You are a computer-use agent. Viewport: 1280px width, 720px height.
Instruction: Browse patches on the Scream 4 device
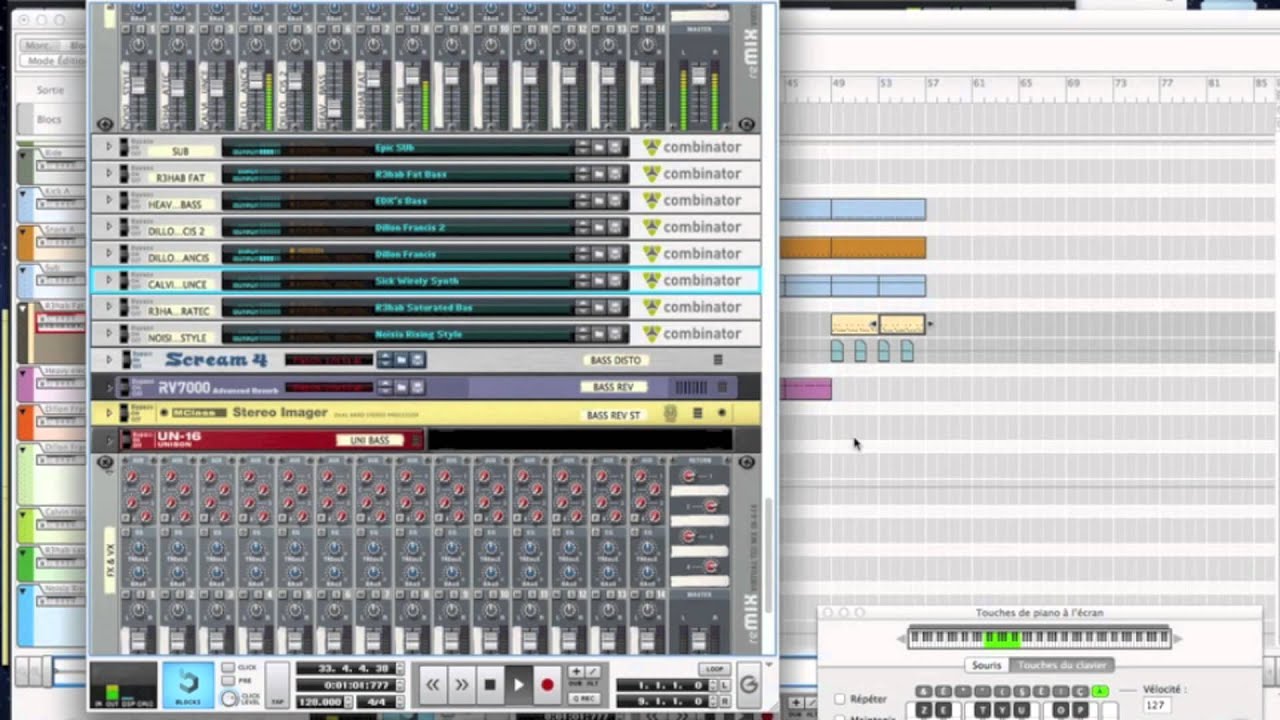tap(400, 360)
